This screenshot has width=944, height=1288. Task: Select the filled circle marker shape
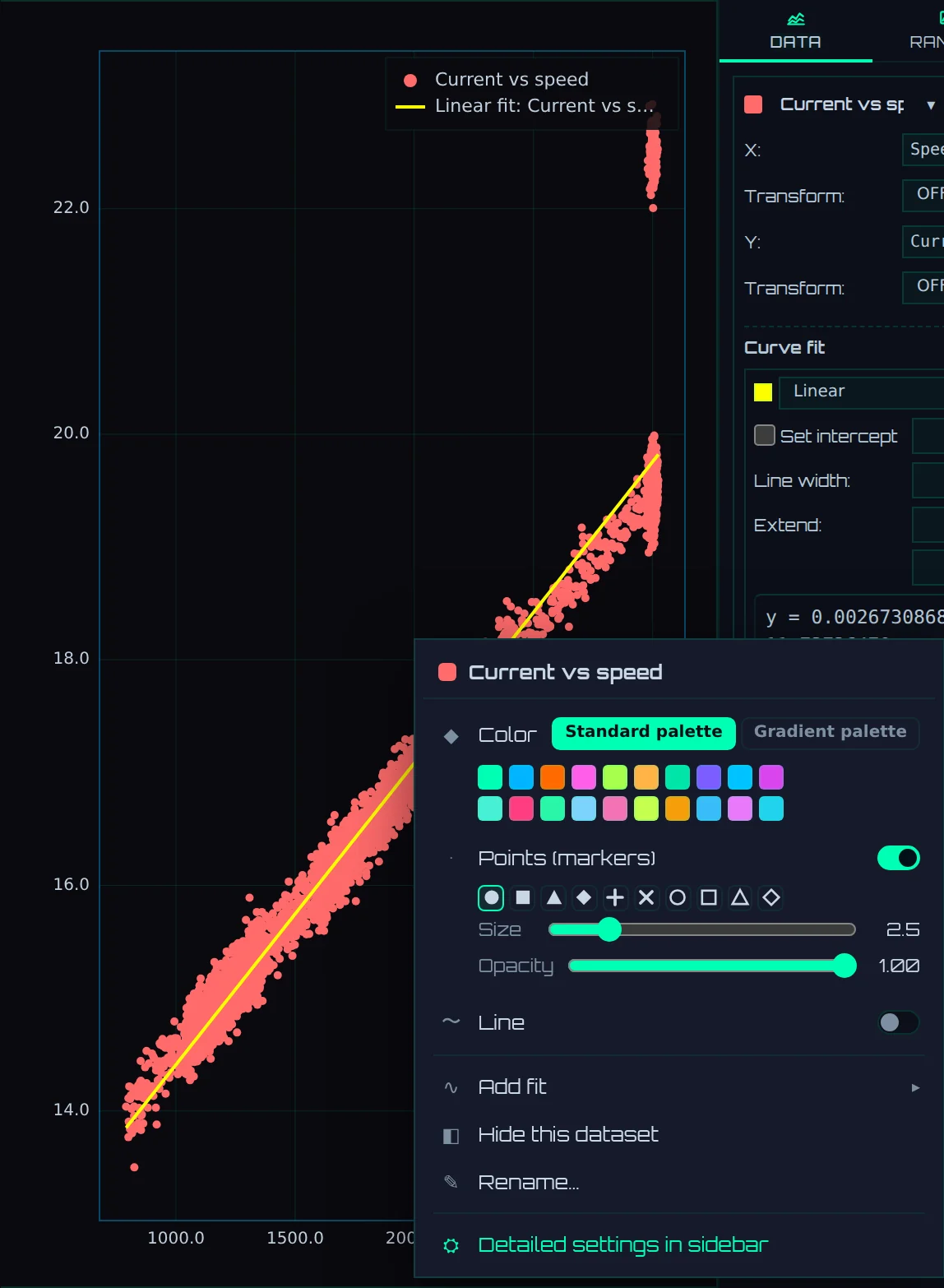click(x=491, y=897)
